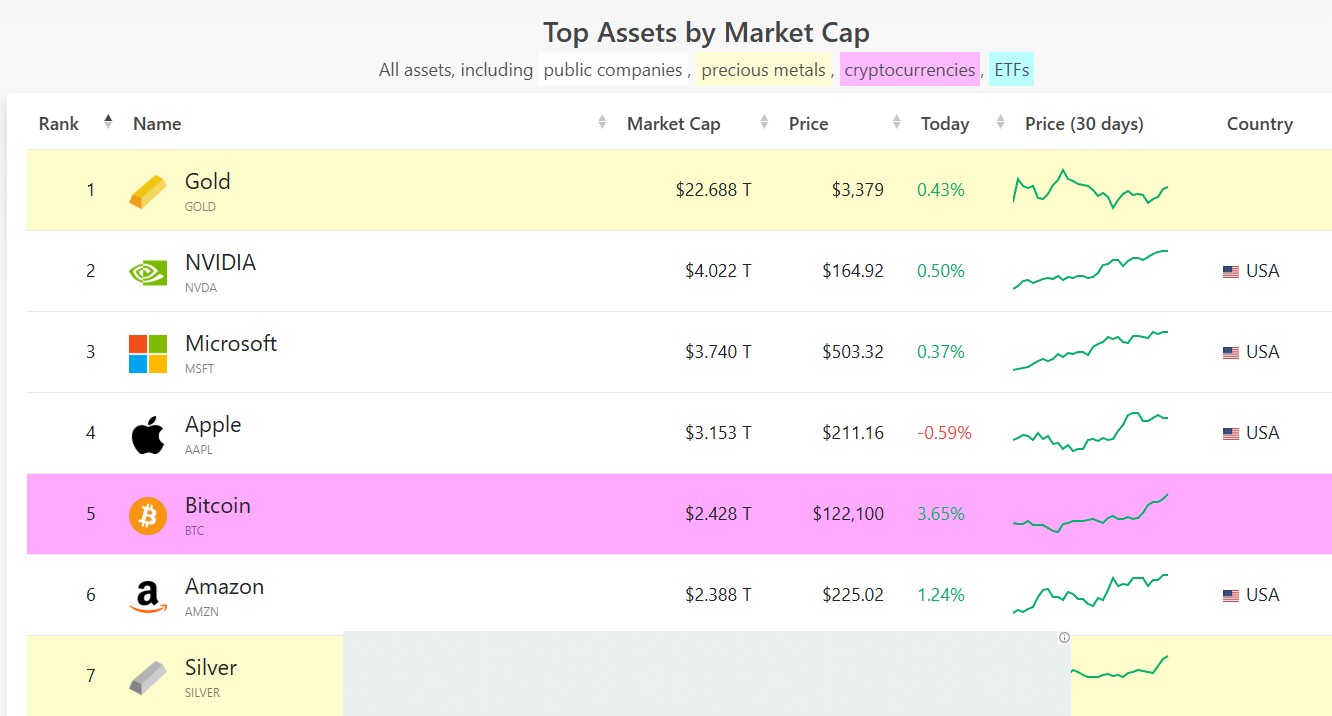Click Apple market cap $3.153 T
1332x716 pixels.
(718, 433)
